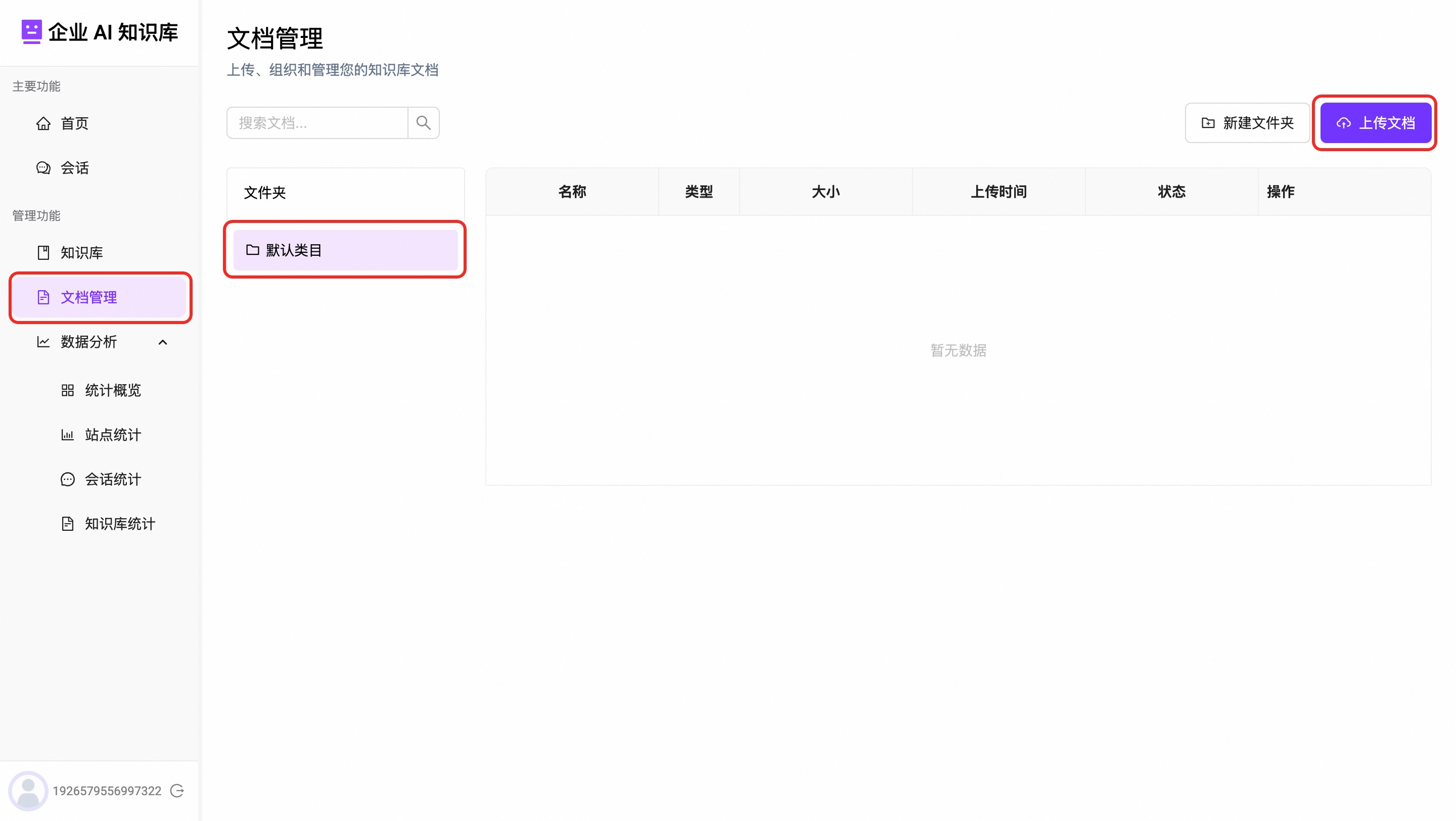Go to 站点统计 menu item
1456x821 pixels.
click(x=112, y=435)
